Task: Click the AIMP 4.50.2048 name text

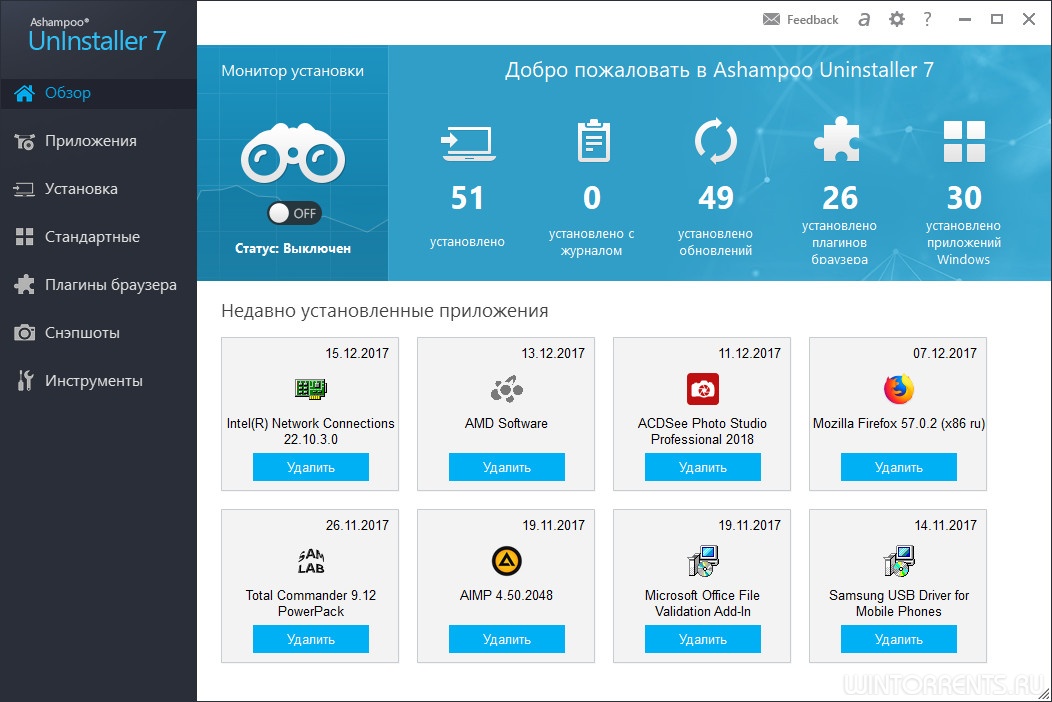Action: [x=507, y=595]
